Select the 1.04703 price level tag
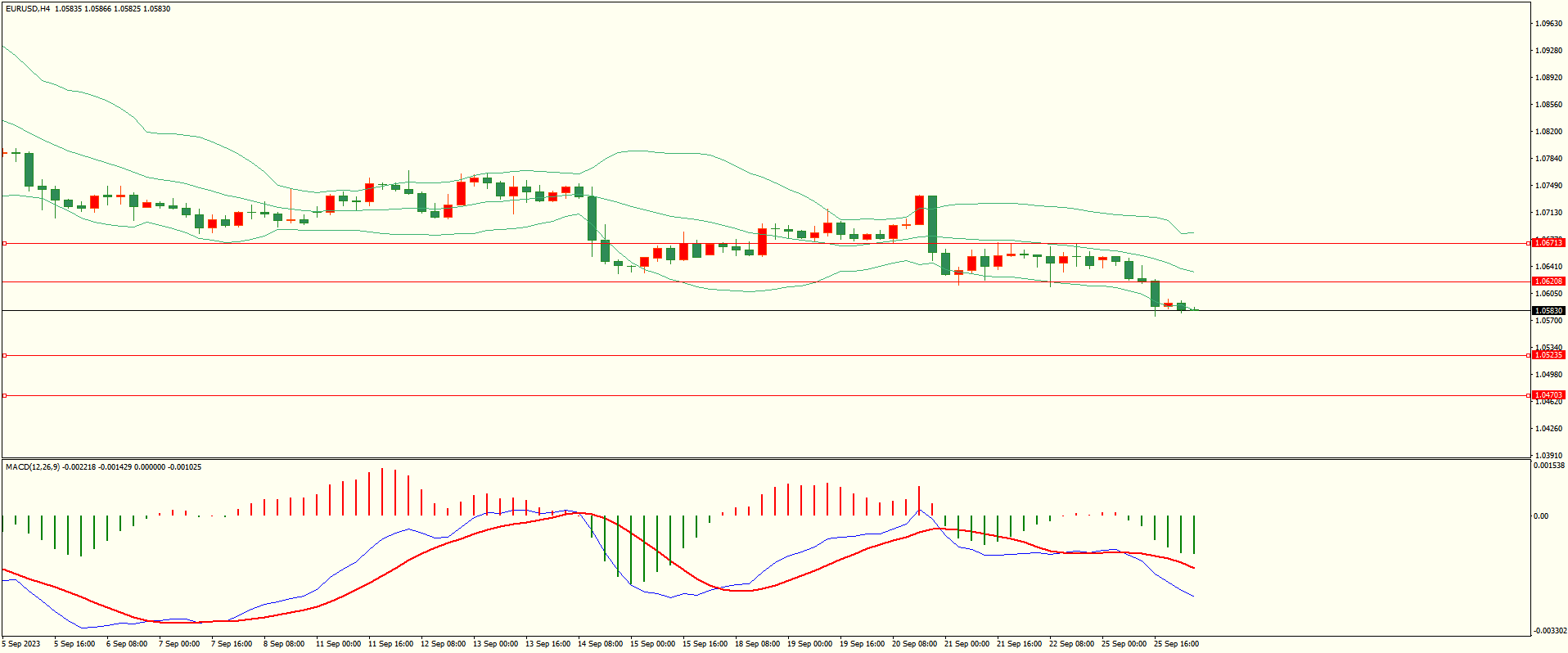Screen dimensions: 1568x653 1548,395
